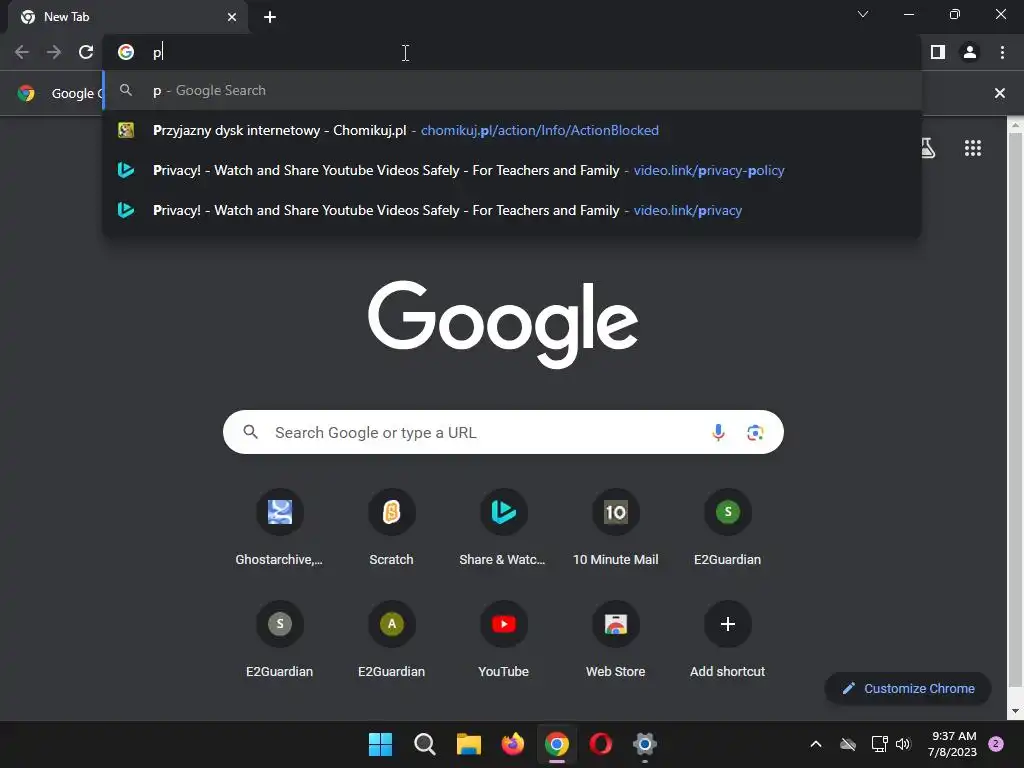The image size is (1024, 768).
Task: Select the video.link/privacy-policy suggestion
Action: (x=513, y=170)
